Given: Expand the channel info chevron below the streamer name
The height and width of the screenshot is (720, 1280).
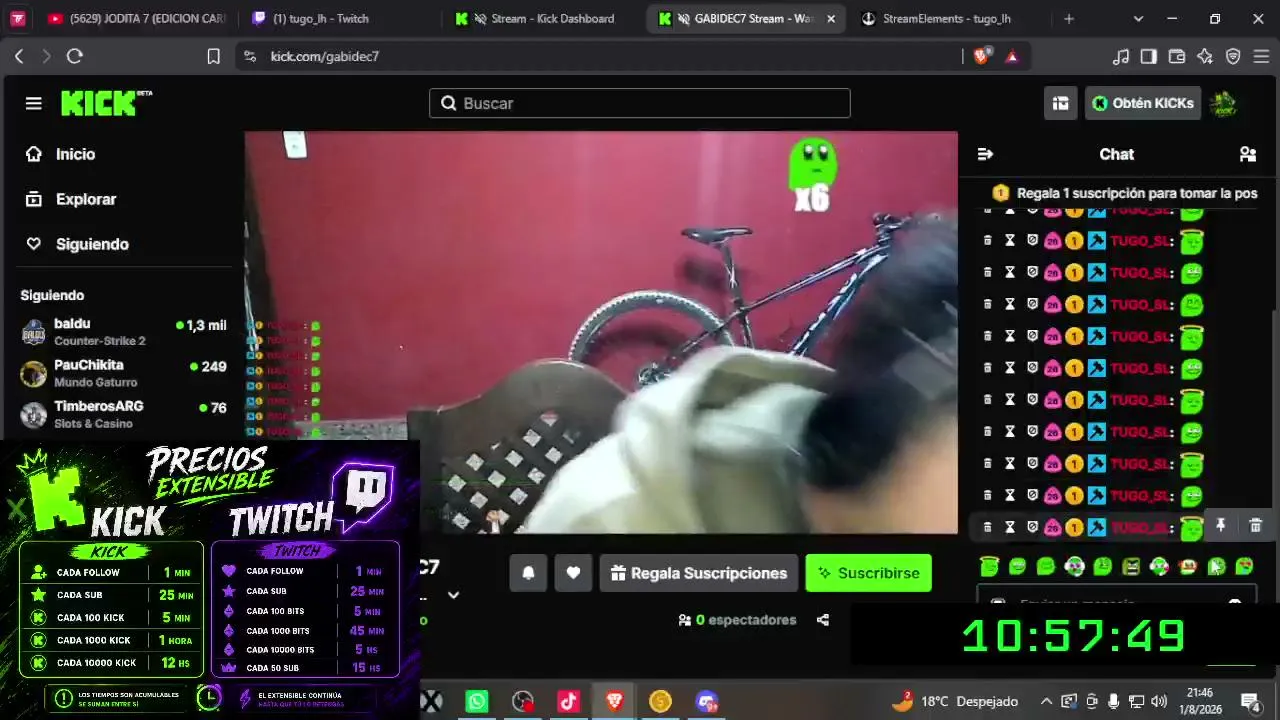Looking at the screenshot, I should coord(453,595).
